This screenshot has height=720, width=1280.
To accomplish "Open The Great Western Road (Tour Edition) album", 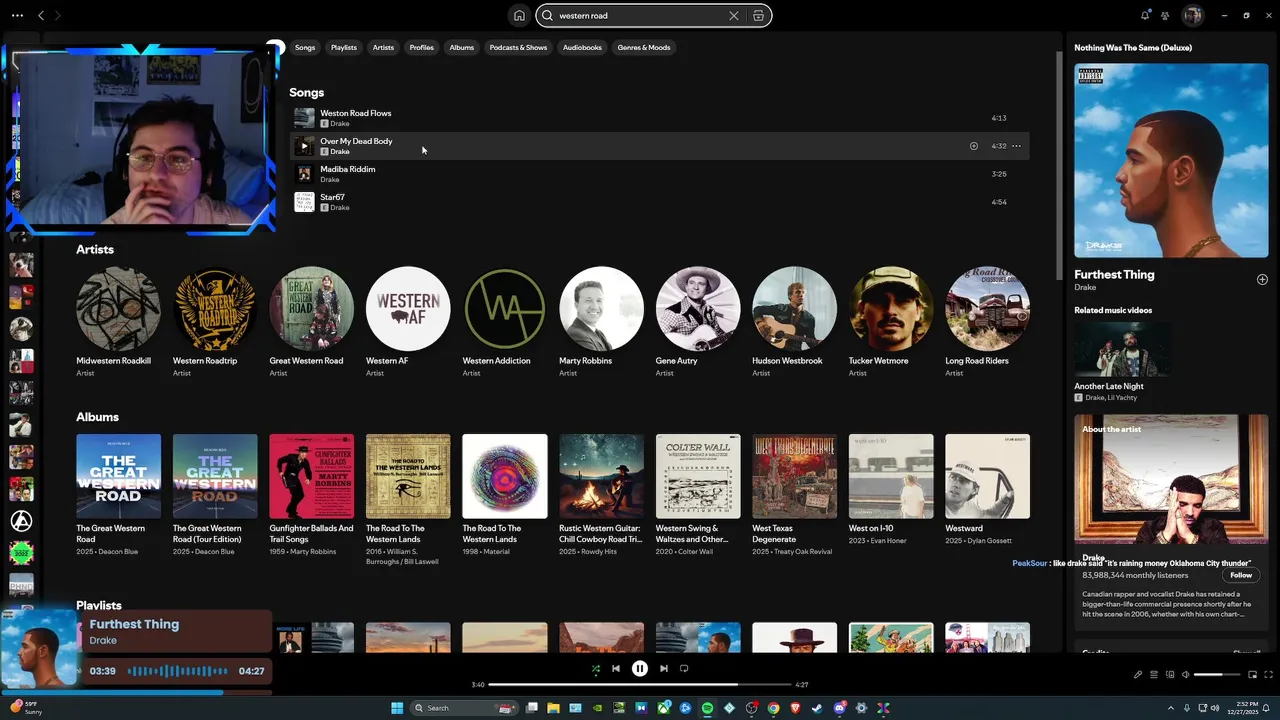I will 215,476.
